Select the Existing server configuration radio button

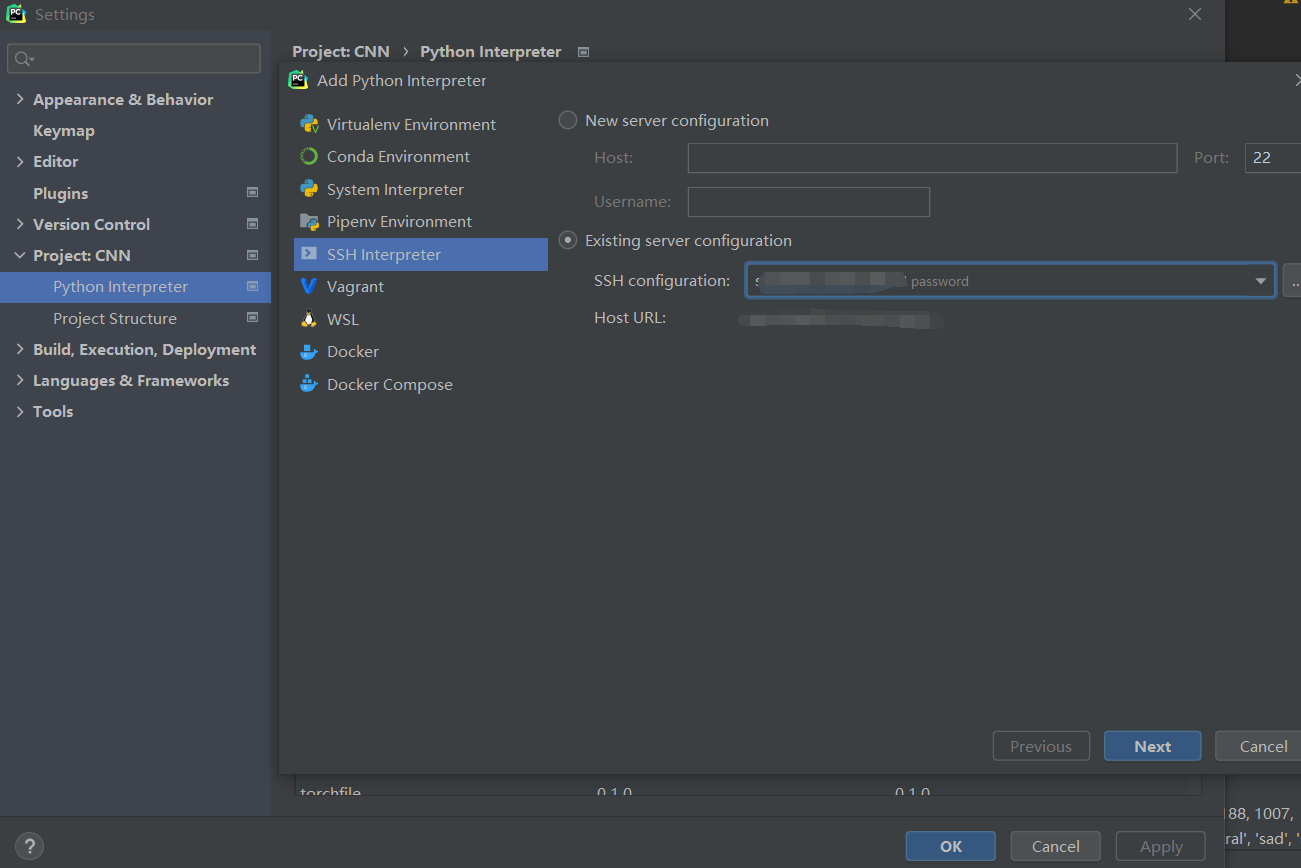[567, 240]
